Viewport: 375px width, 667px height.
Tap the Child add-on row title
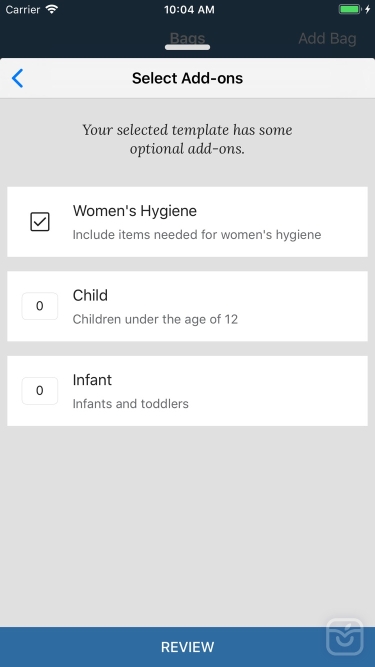click(x=90, y=295)
